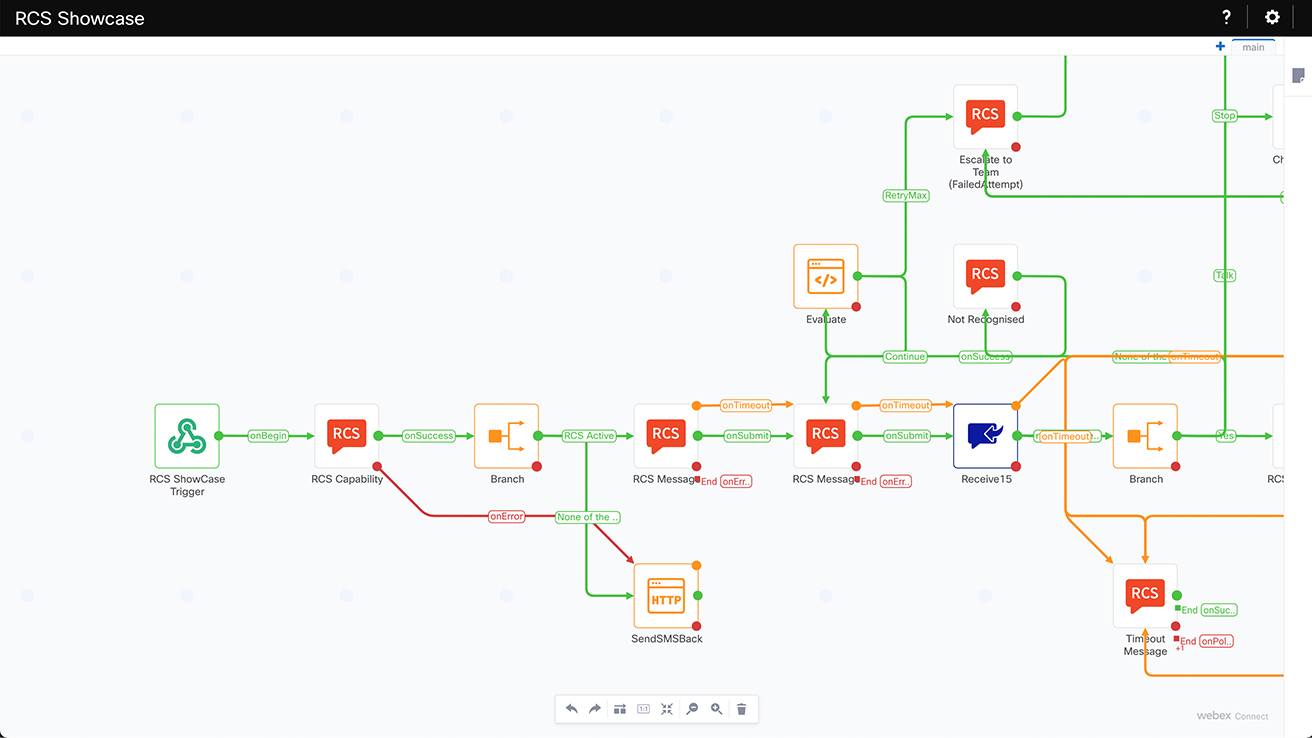
Task: Click onSubmit label before Receive15
Action: pyautogui.click(x=907, y=436)
